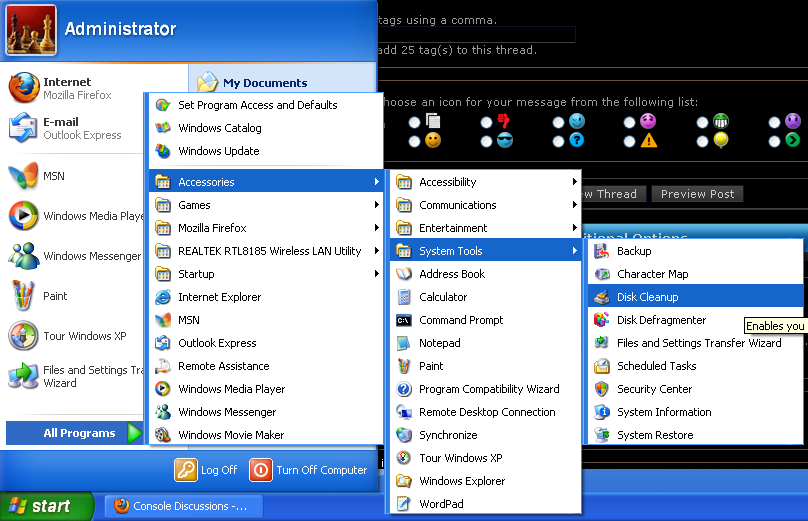
Task: Select the green grinning smiley icon radio
Action: 702,122
